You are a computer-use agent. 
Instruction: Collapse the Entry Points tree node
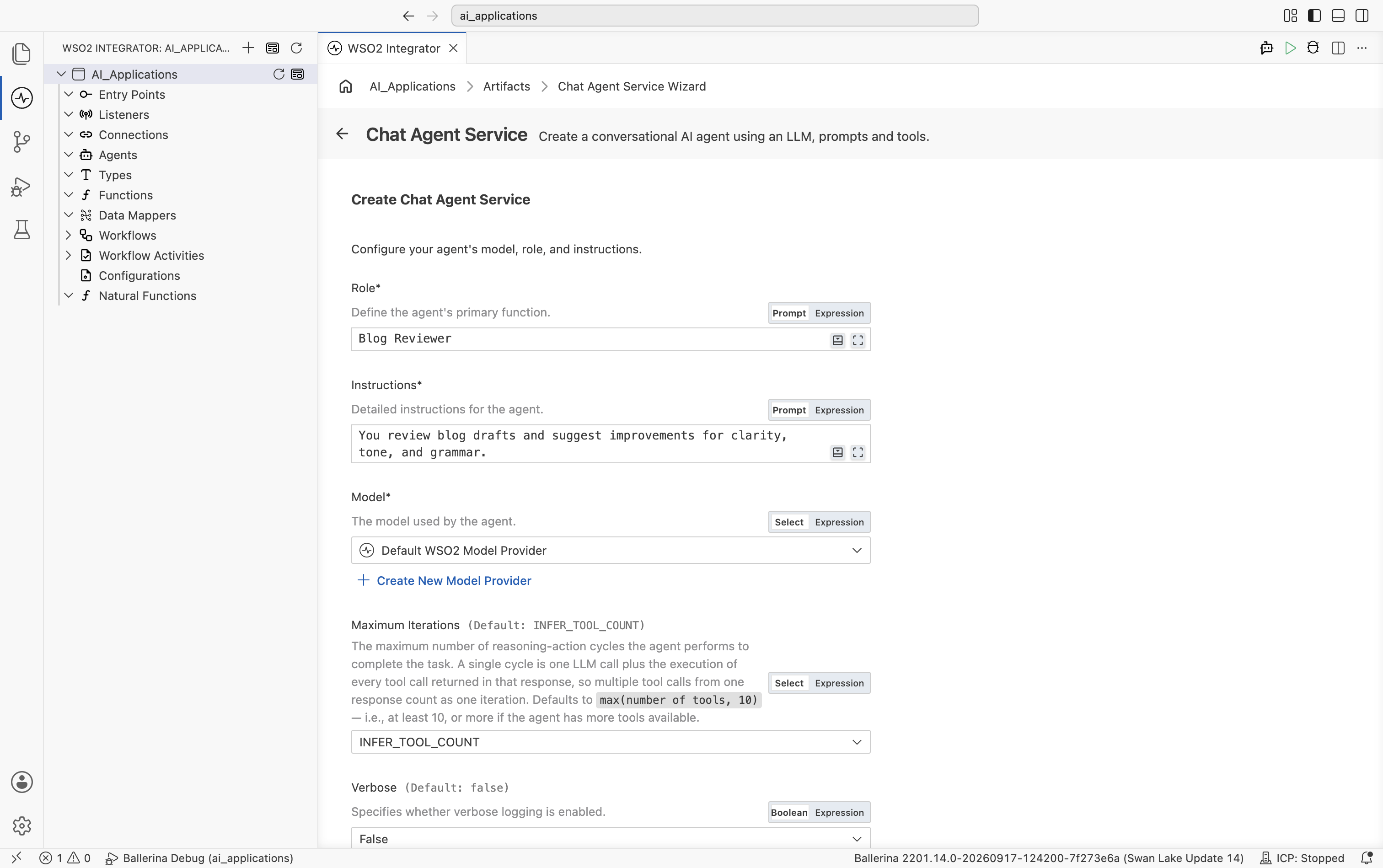(x=68, y=95)
